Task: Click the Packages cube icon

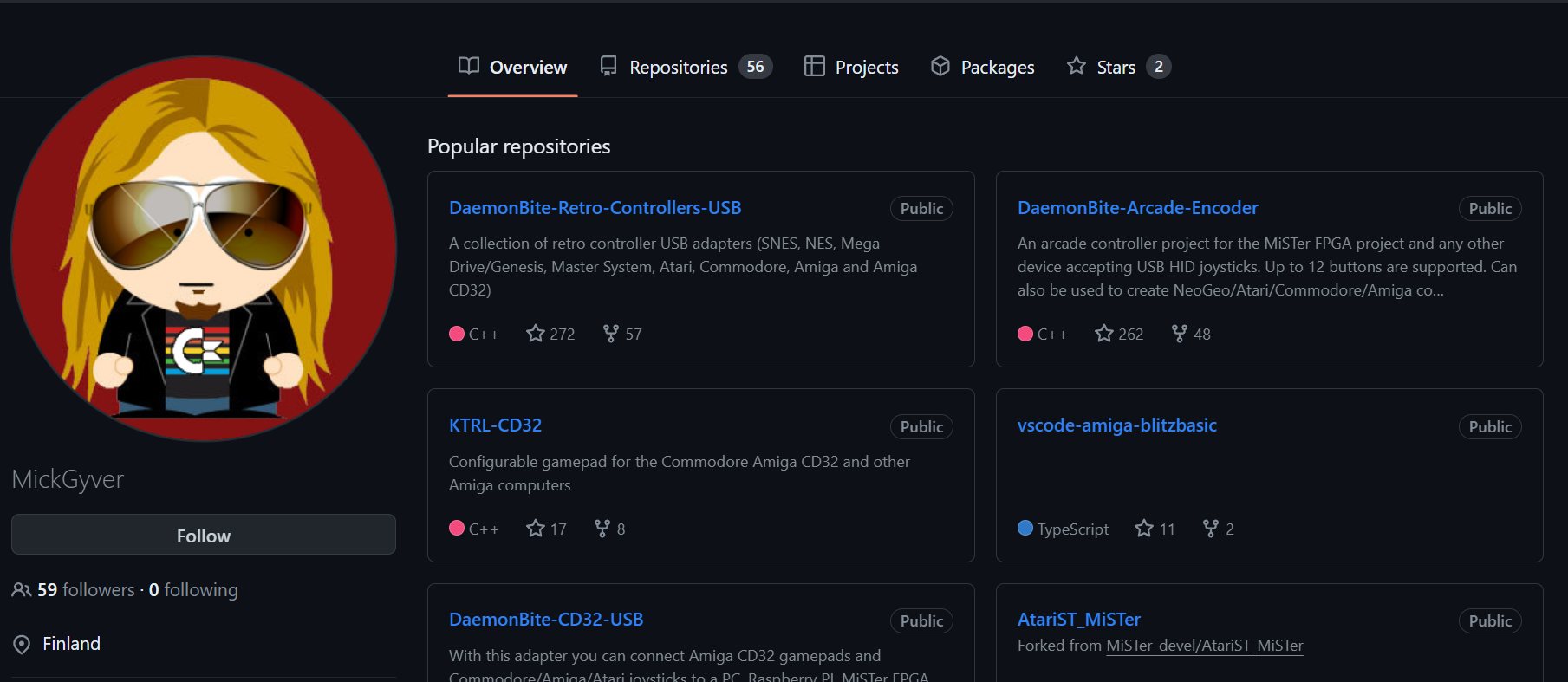Action: coord(940,66)
